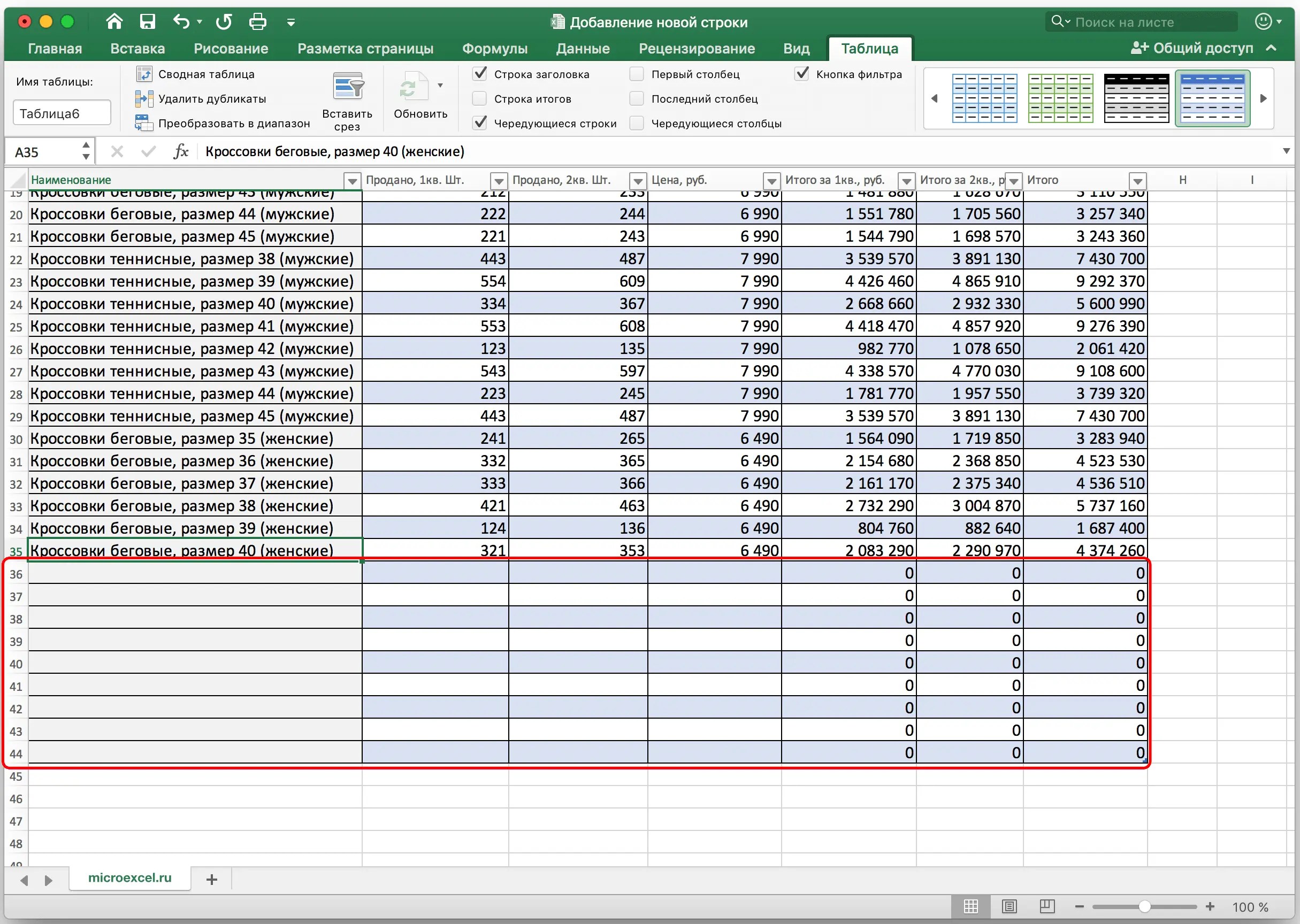Image resolution: width=1300 pixels, height=924 pixels.
Task: Click the Summarize with PivotTable icon
Action: pyautogui.click(x=144, y=74)
